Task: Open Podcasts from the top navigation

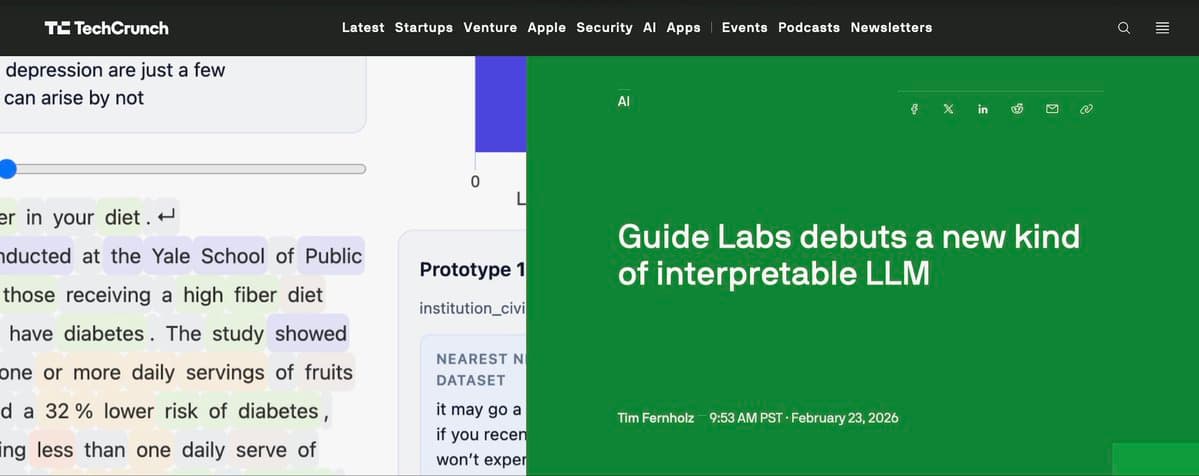Action: (x=809, y=28)
